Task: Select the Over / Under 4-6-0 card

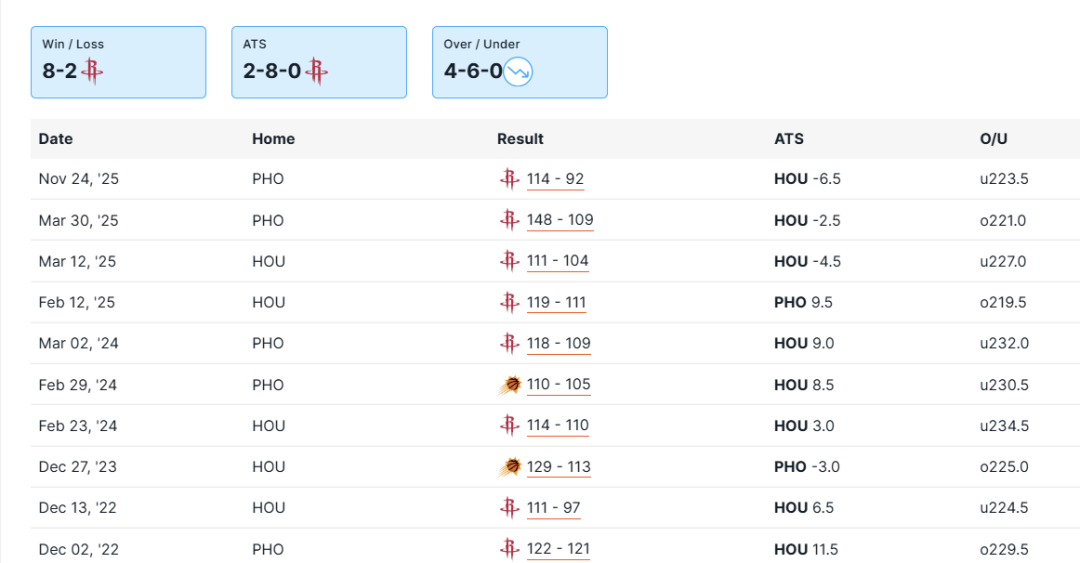Action: 519,62
